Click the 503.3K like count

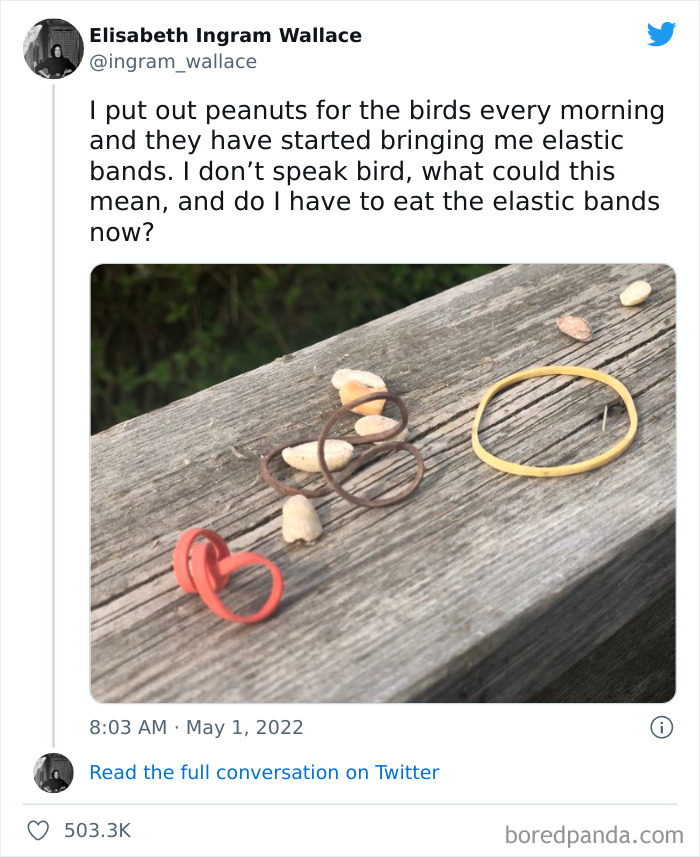pyautogui.click(x=97, y=830)
